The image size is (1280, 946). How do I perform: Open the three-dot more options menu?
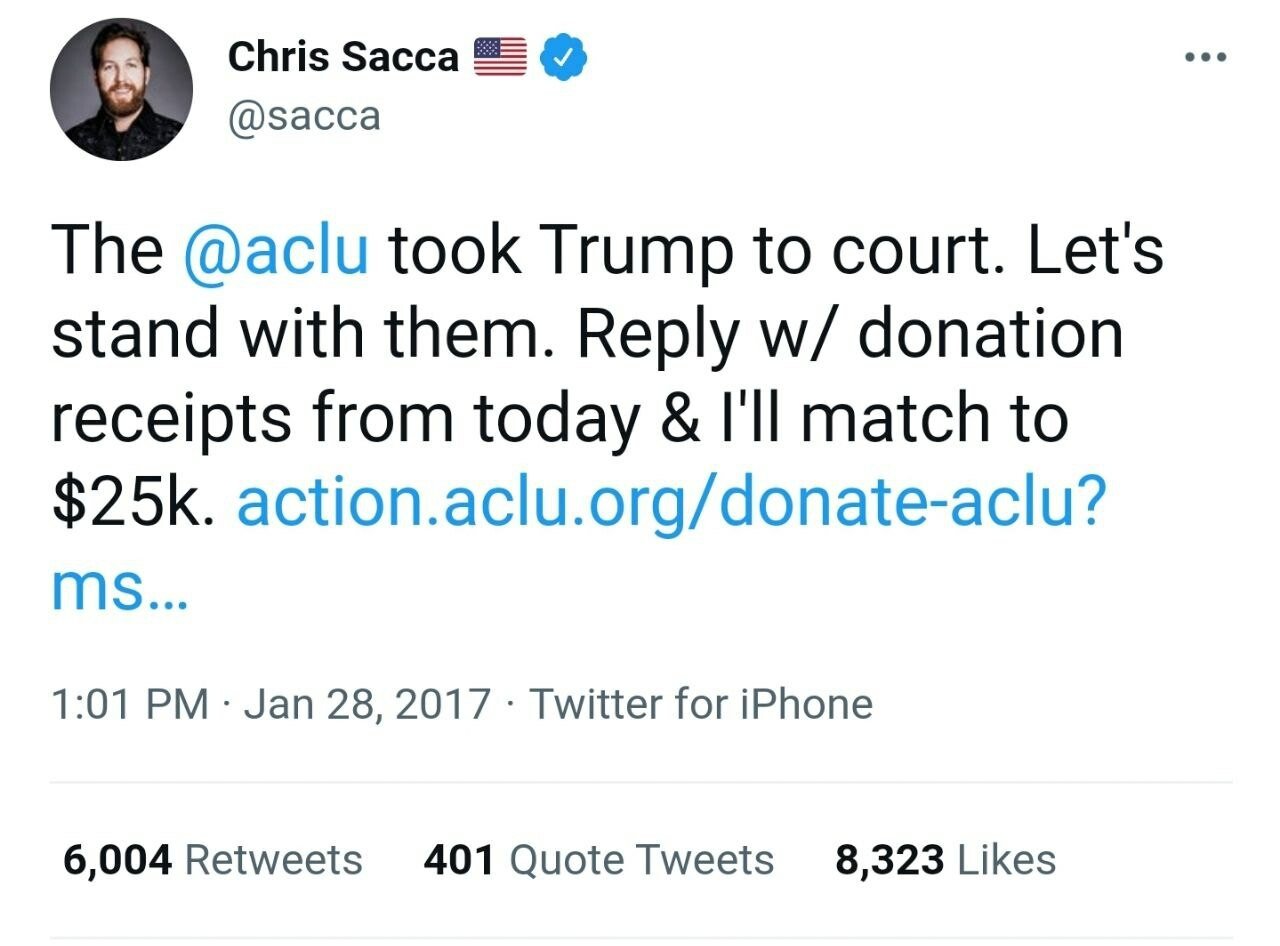(x=1204, y=57)
